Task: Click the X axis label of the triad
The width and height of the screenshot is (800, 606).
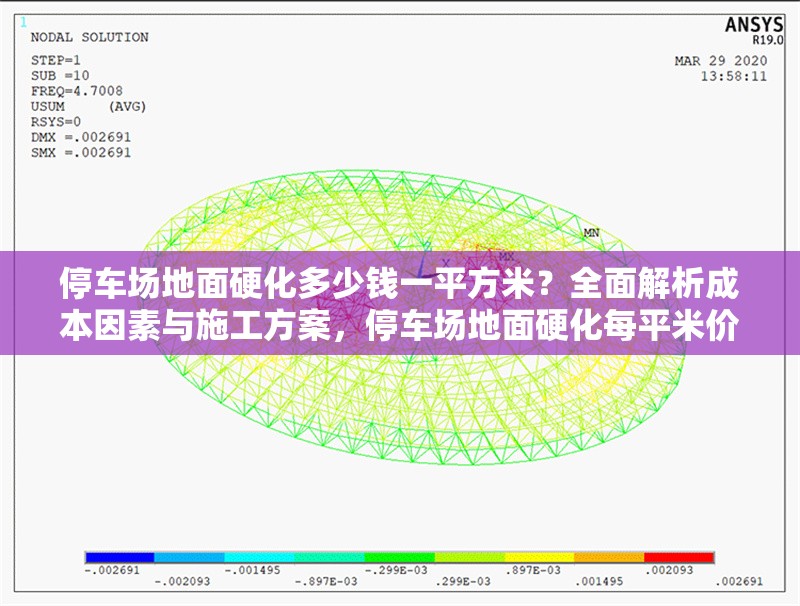Action: tap(446, 263)
